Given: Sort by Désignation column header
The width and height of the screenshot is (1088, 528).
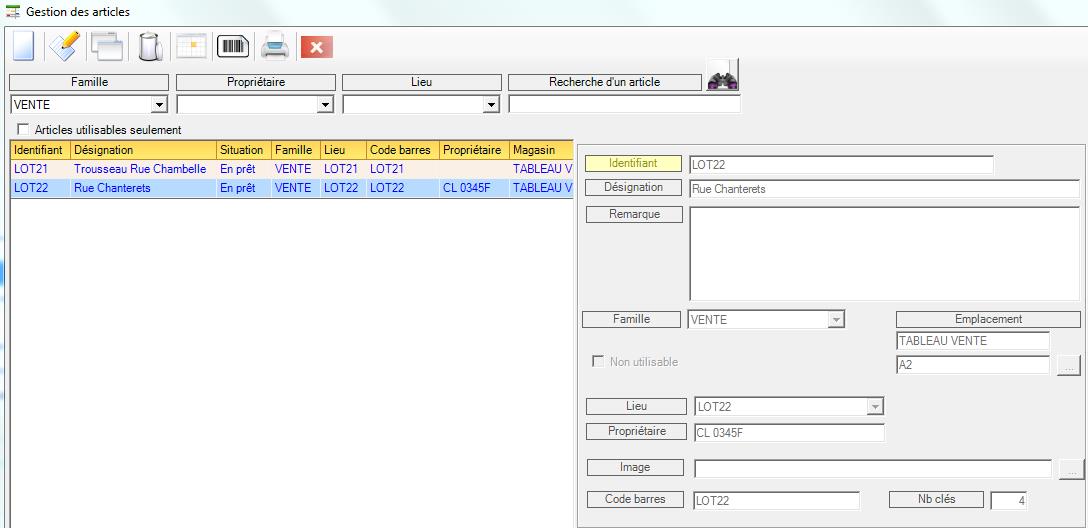Looking at the screenshot, I should [144, 150].
